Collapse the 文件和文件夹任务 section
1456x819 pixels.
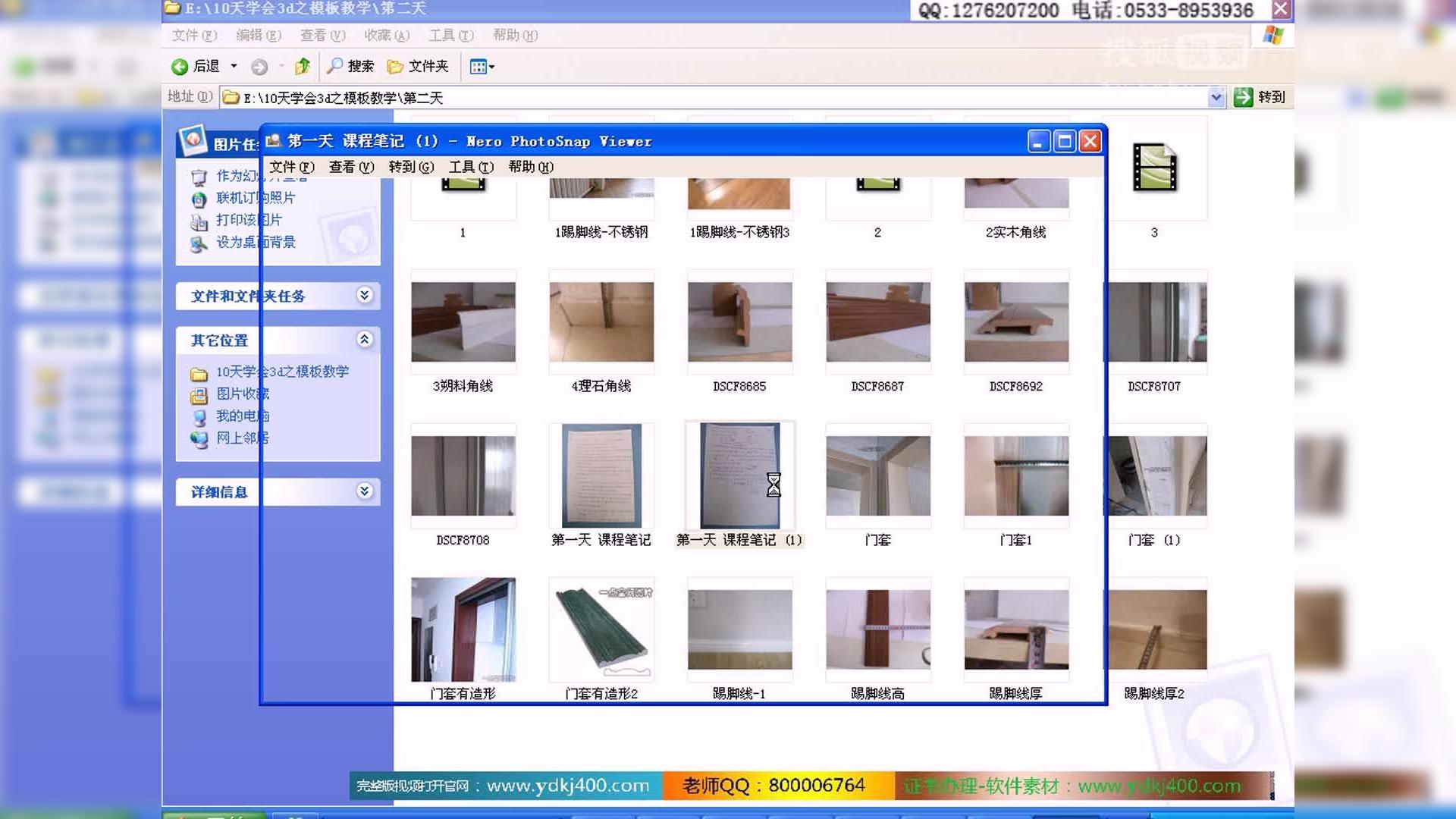click(365, 296)
